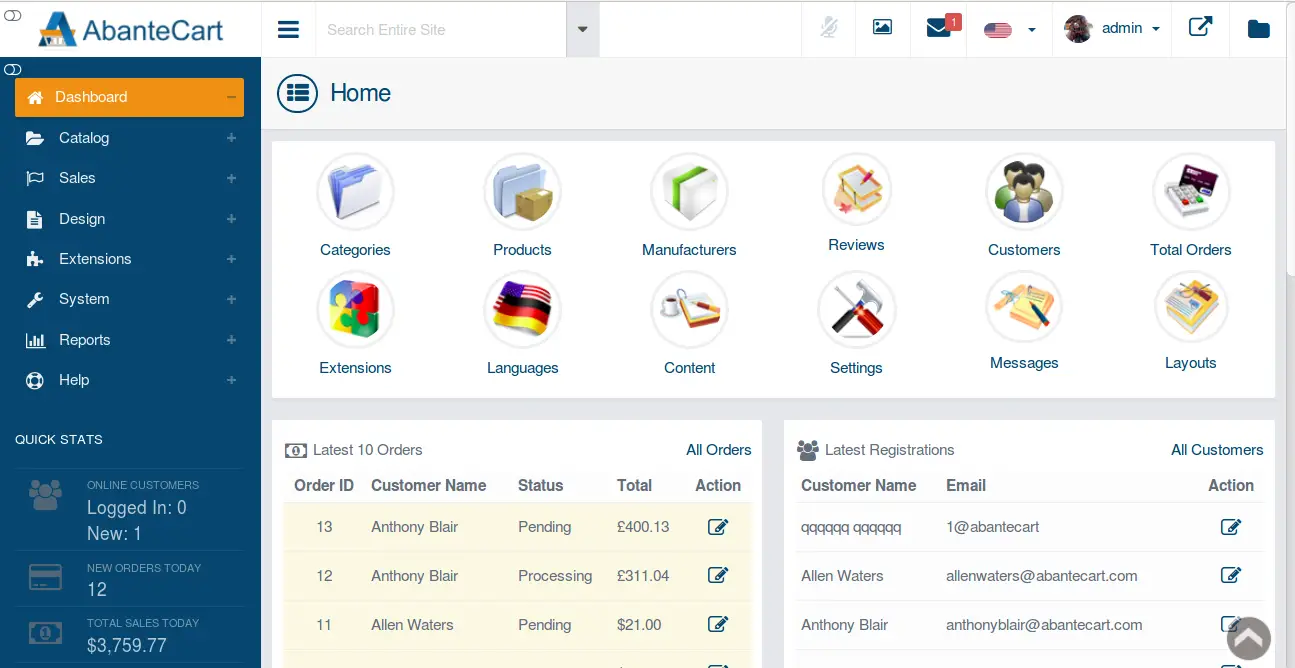Open the Messages shortcut icon
This screenshot has width=1295, height=668.
(1023, 308)
